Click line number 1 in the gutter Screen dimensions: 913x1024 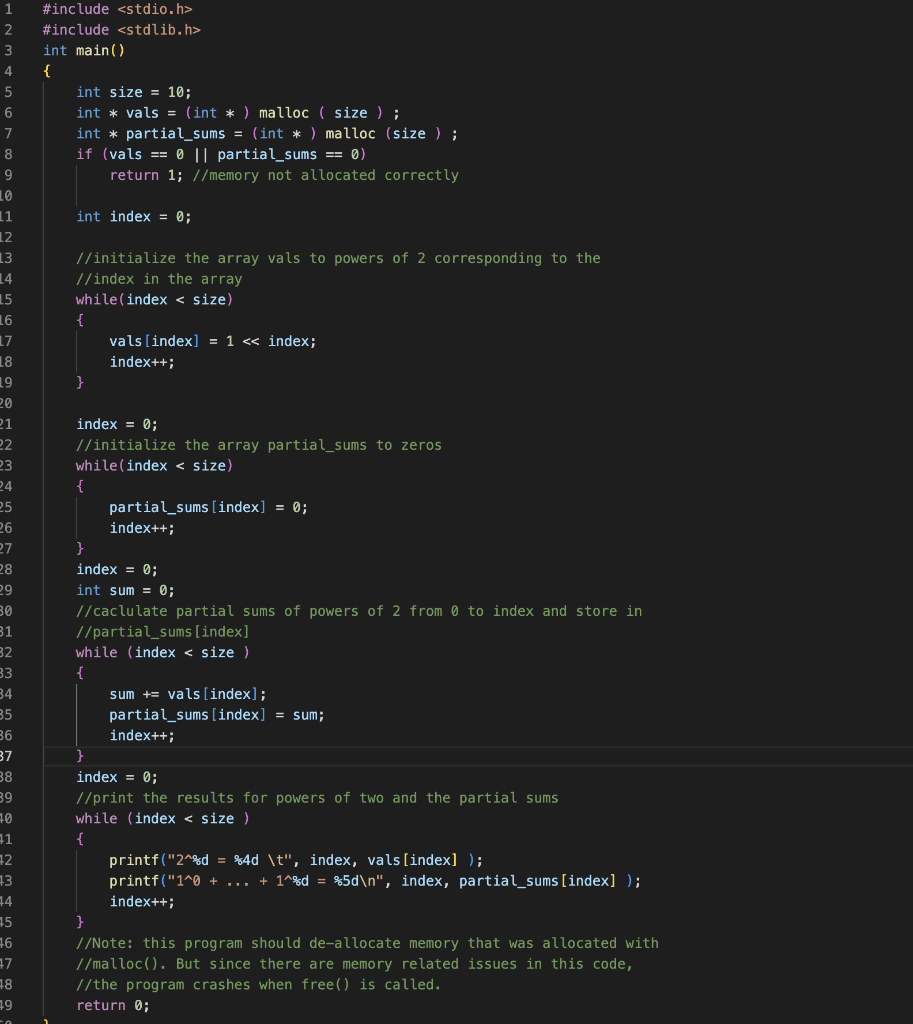point(8,9)
